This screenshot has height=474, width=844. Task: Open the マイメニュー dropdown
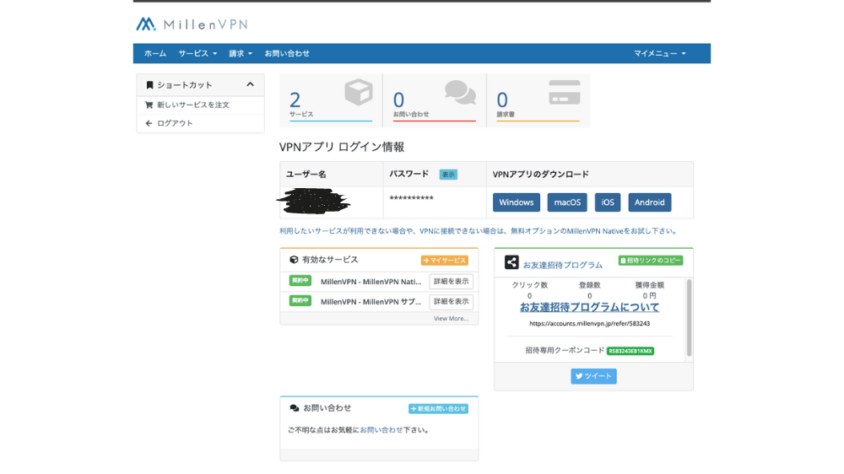click(x=659, y=53)
